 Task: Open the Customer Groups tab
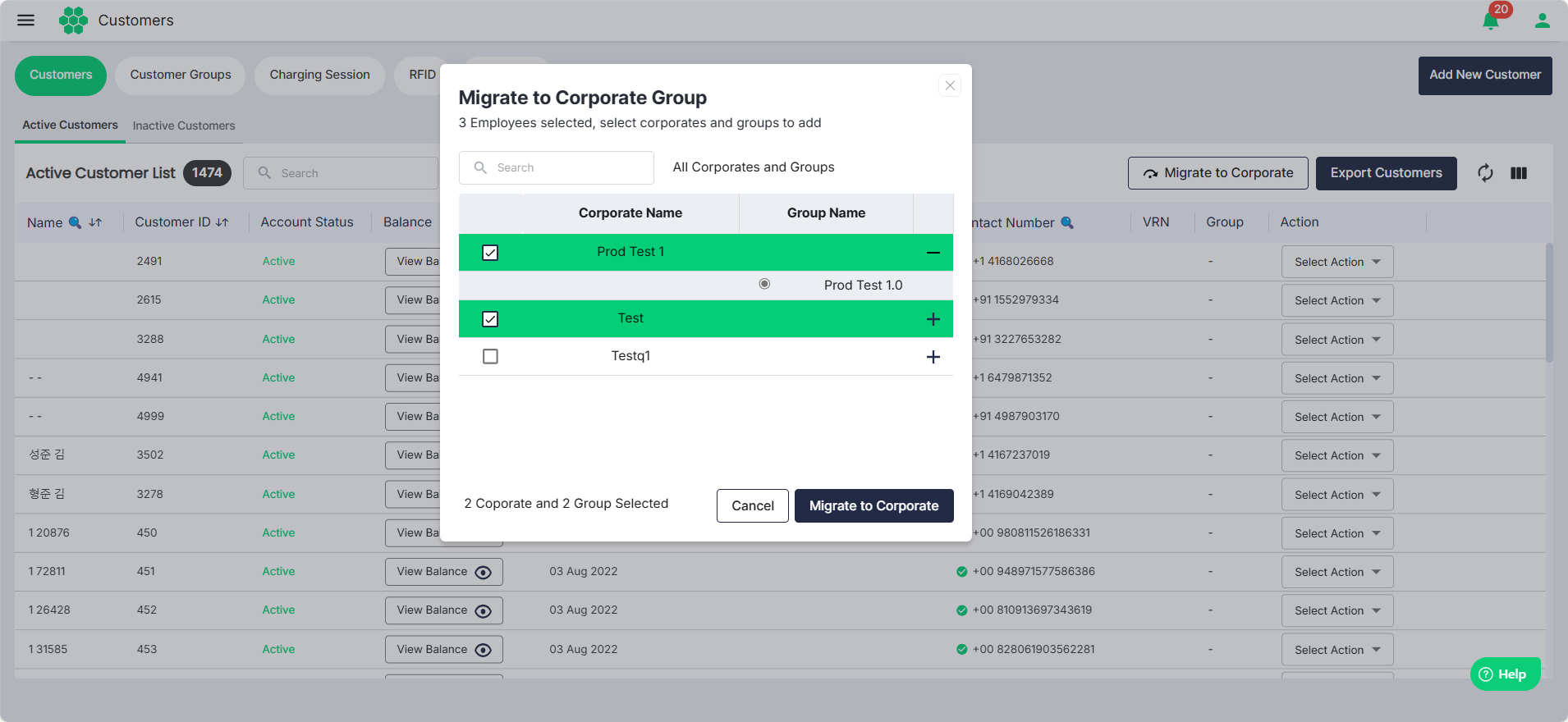[x=181, y=75]
